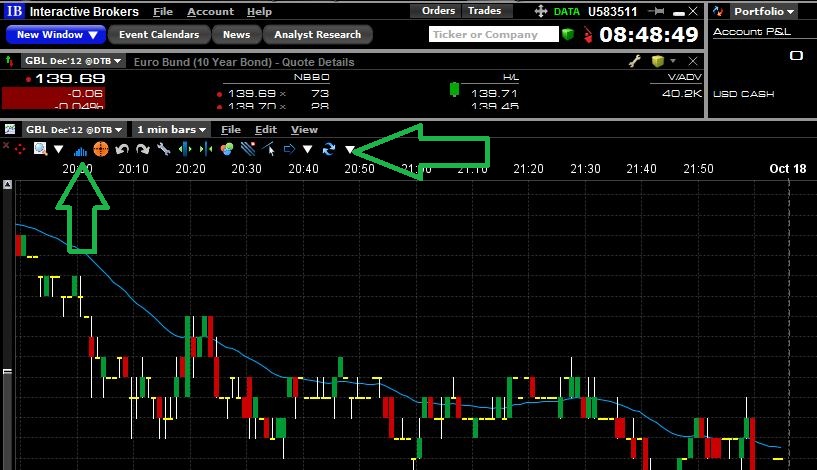Click the orange crosshair target icon
Screen dimensions: 817x470
pos(101,149)
